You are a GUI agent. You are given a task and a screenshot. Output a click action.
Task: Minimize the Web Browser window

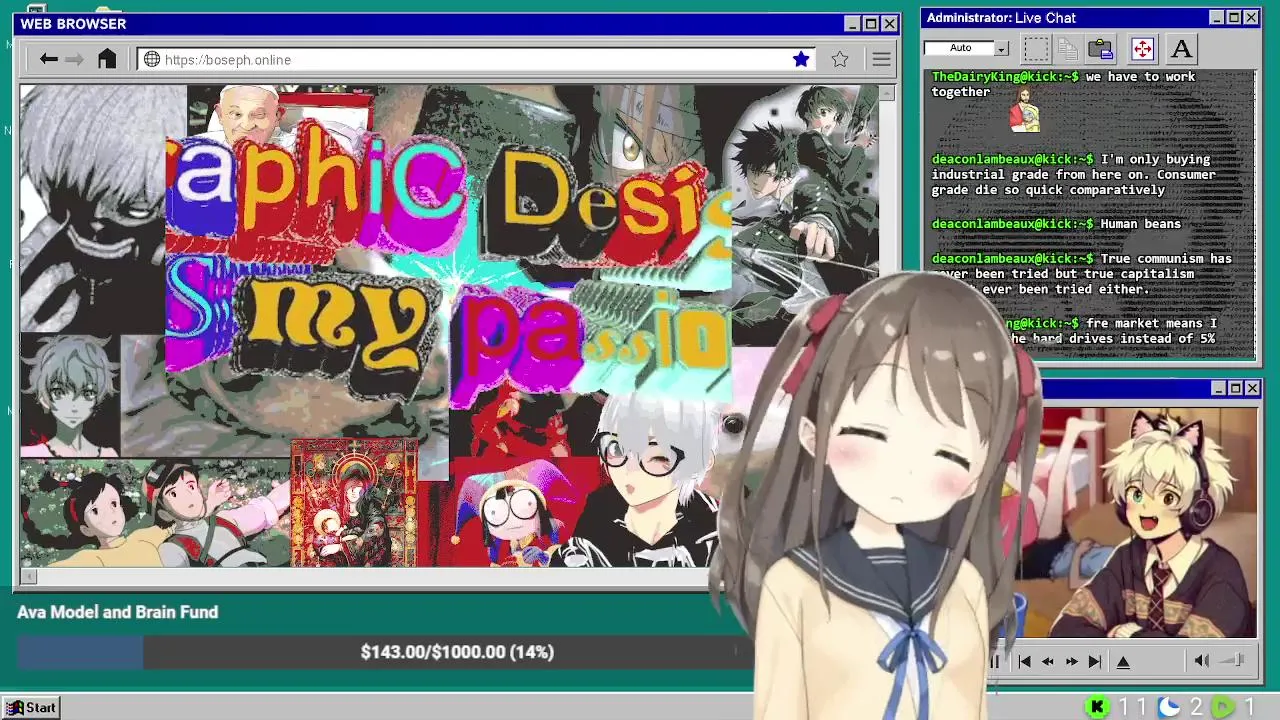852,24
